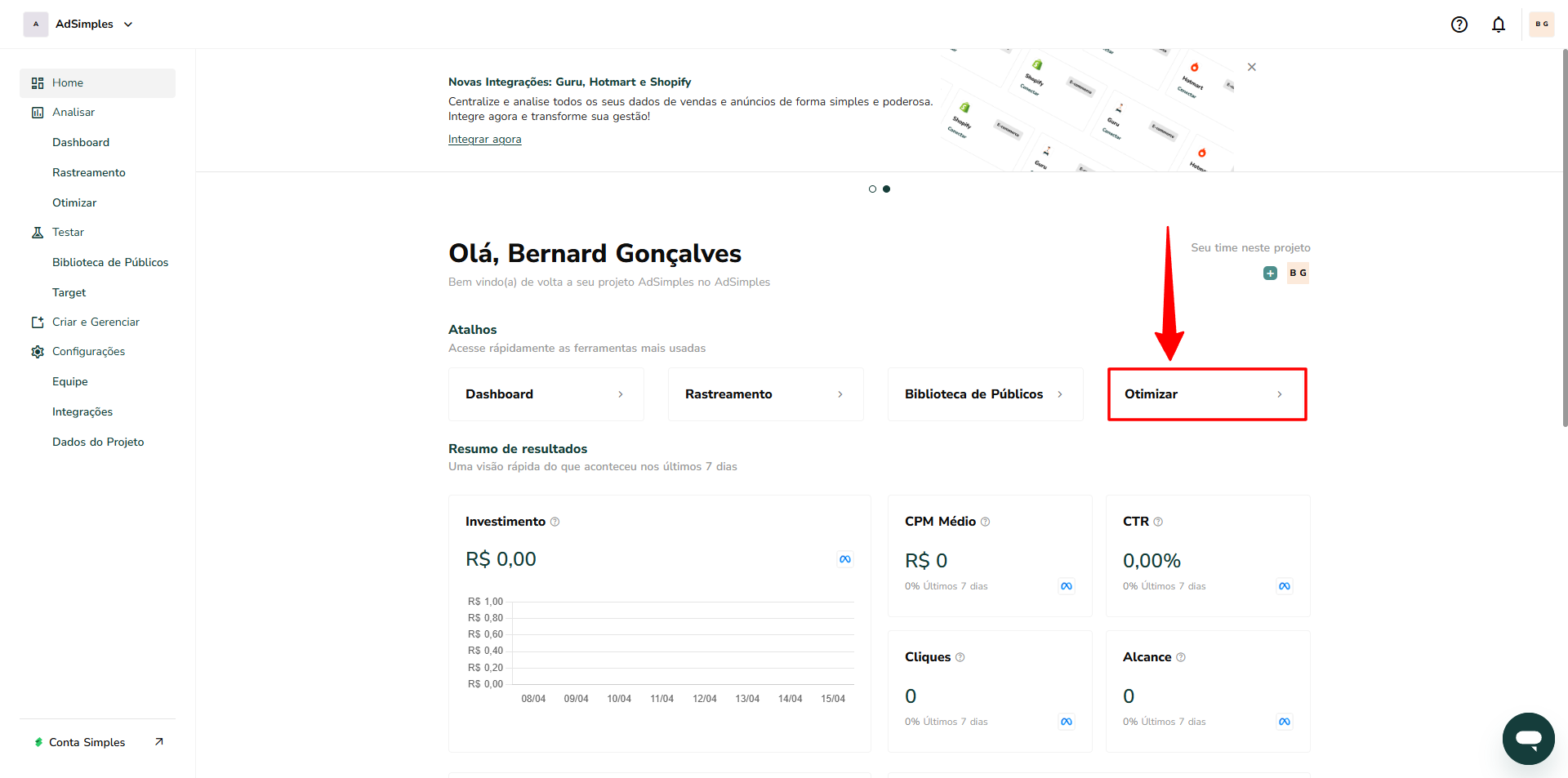Click the Integrar agora link

click(x=484, y=140)
